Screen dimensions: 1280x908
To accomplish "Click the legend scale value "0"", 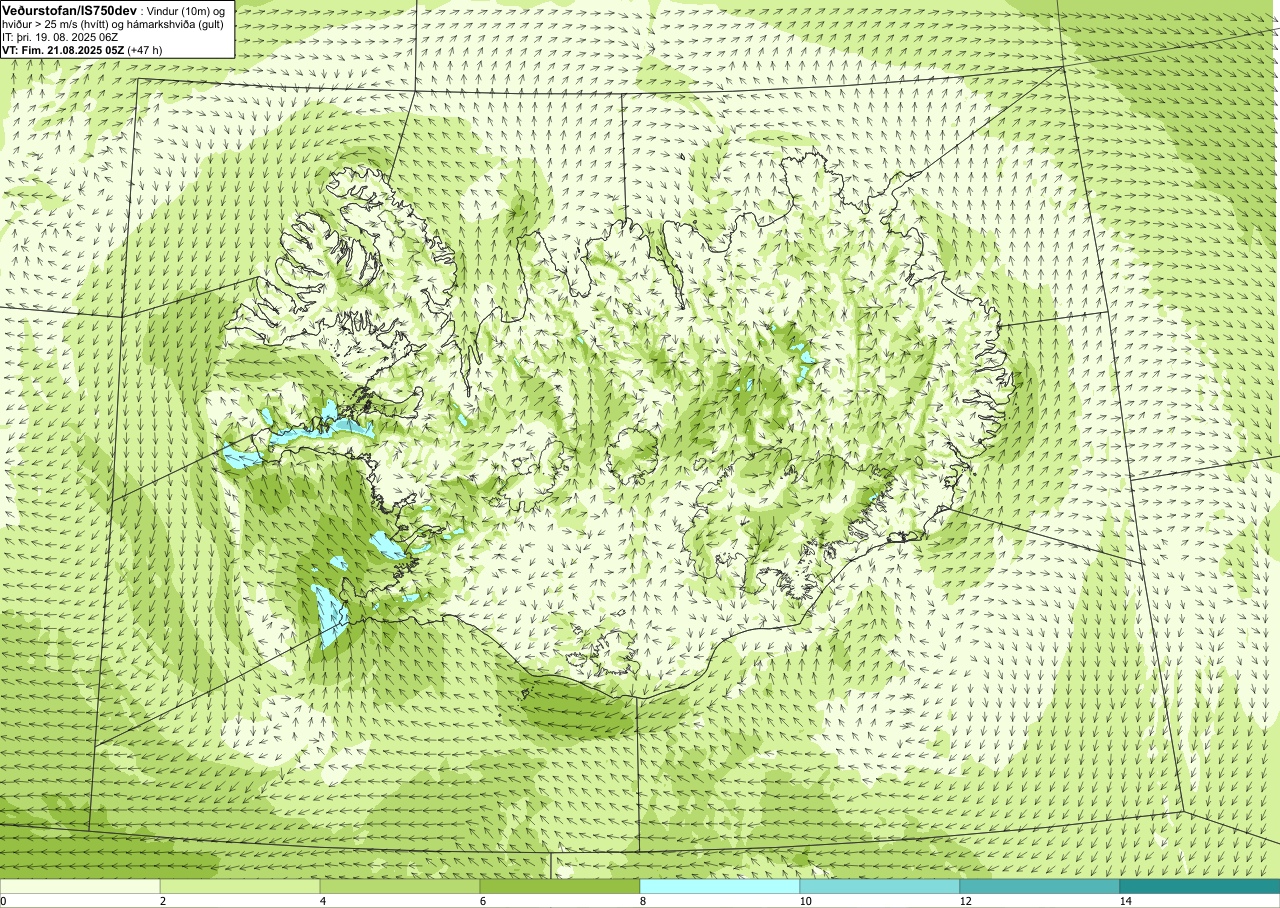I will point(4,901).
